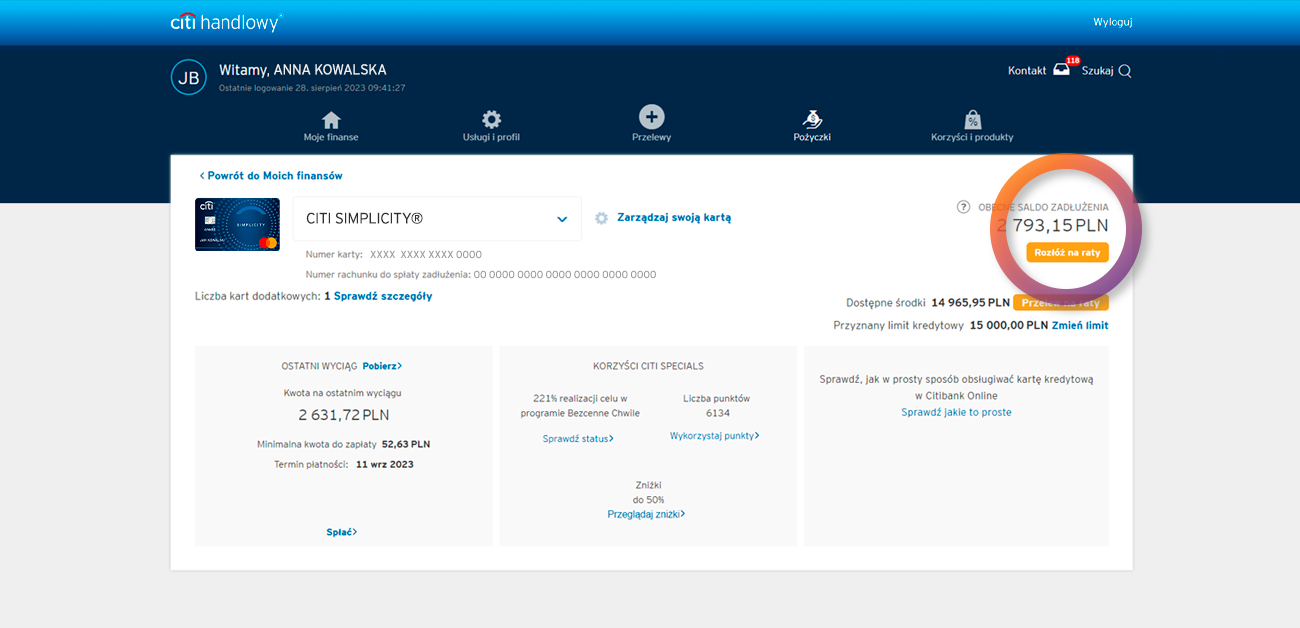Click the Simplicity credit card thumbnail
The width and height of the screenshot is (1300, 628).
tap(237, 225)
